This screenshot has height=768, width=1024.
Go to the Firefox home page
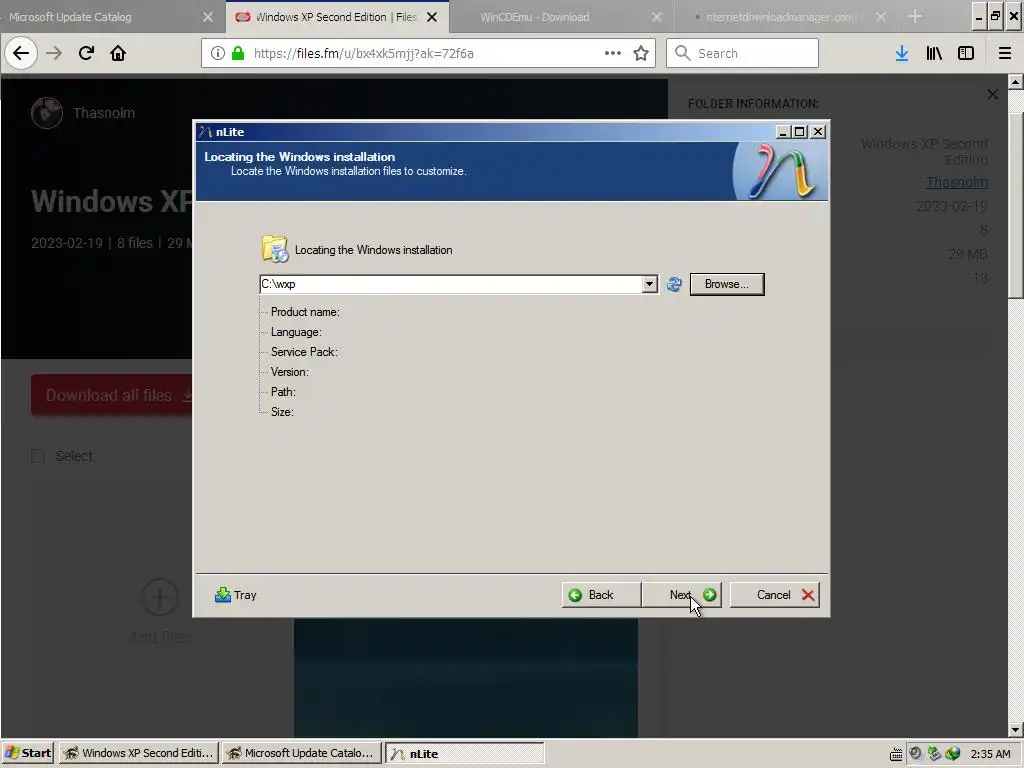[x=118, y=53]
